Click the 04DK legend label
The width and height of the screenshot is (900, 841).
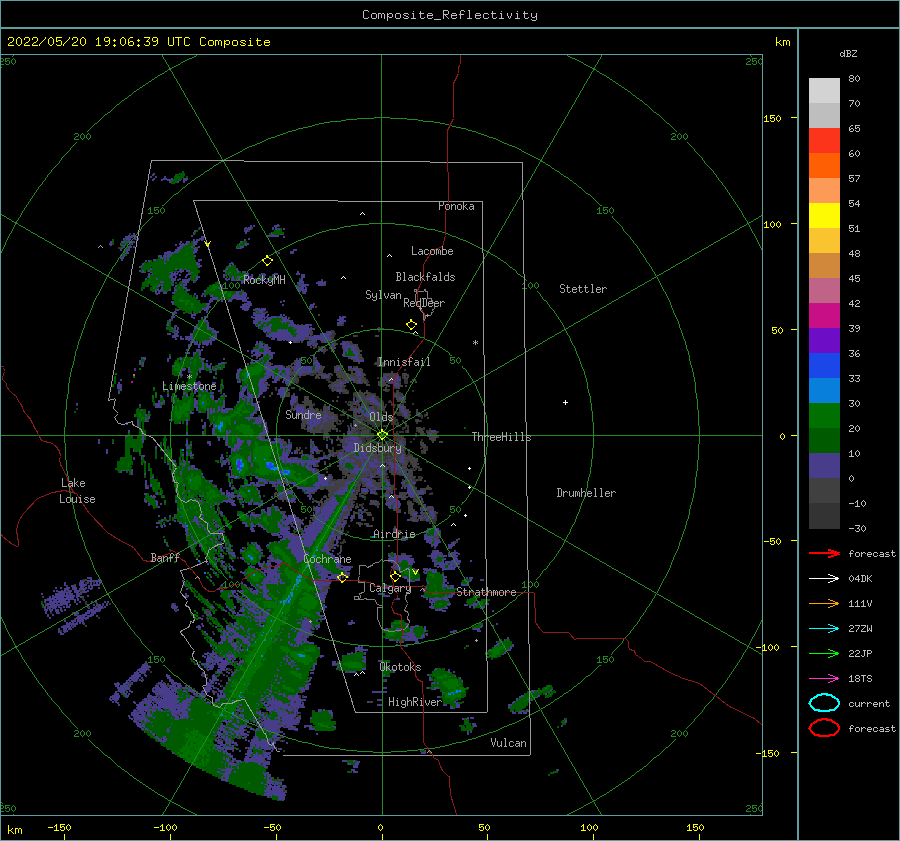(860, 579)
